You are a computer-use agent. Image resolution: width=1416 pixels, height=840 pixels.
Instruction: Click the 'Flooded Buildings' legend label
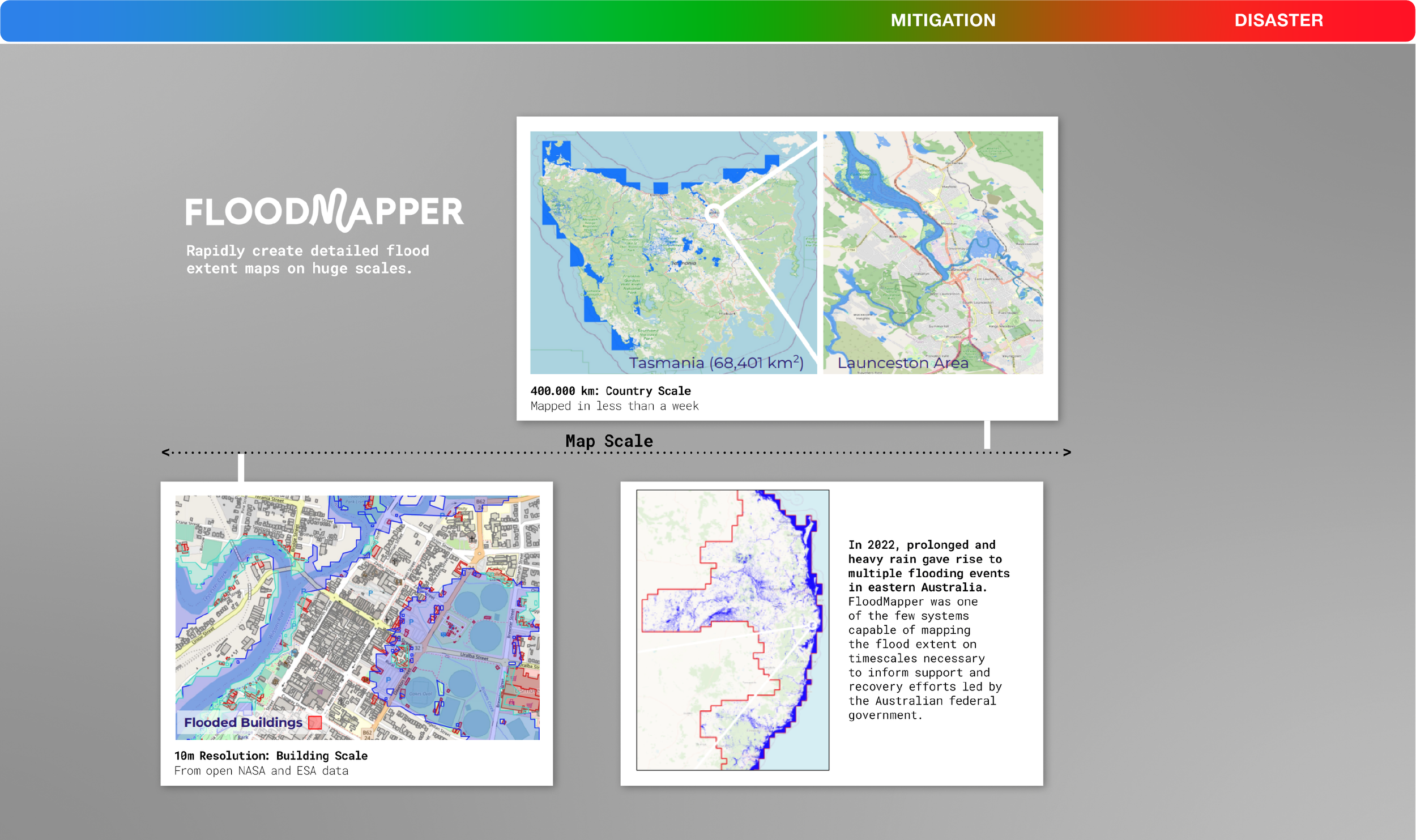243,722
